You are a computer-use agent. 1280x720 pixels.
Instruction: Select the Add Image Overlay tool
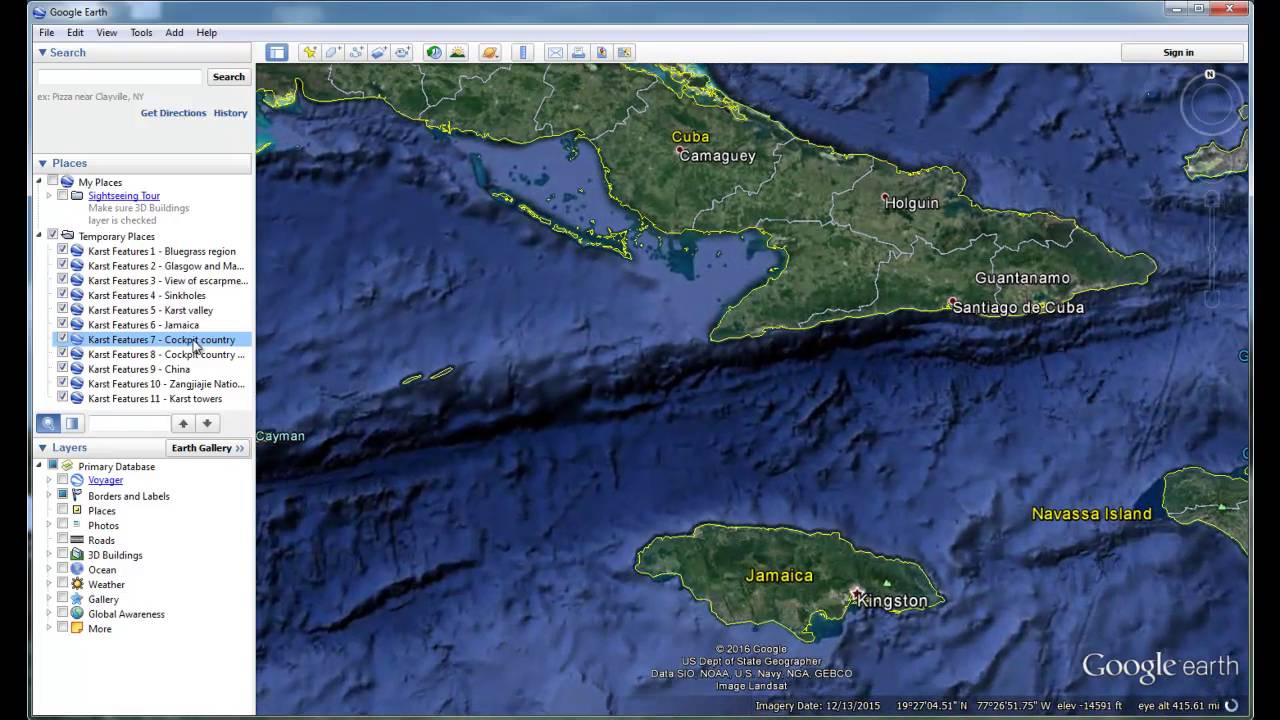(x=379, y=53)
